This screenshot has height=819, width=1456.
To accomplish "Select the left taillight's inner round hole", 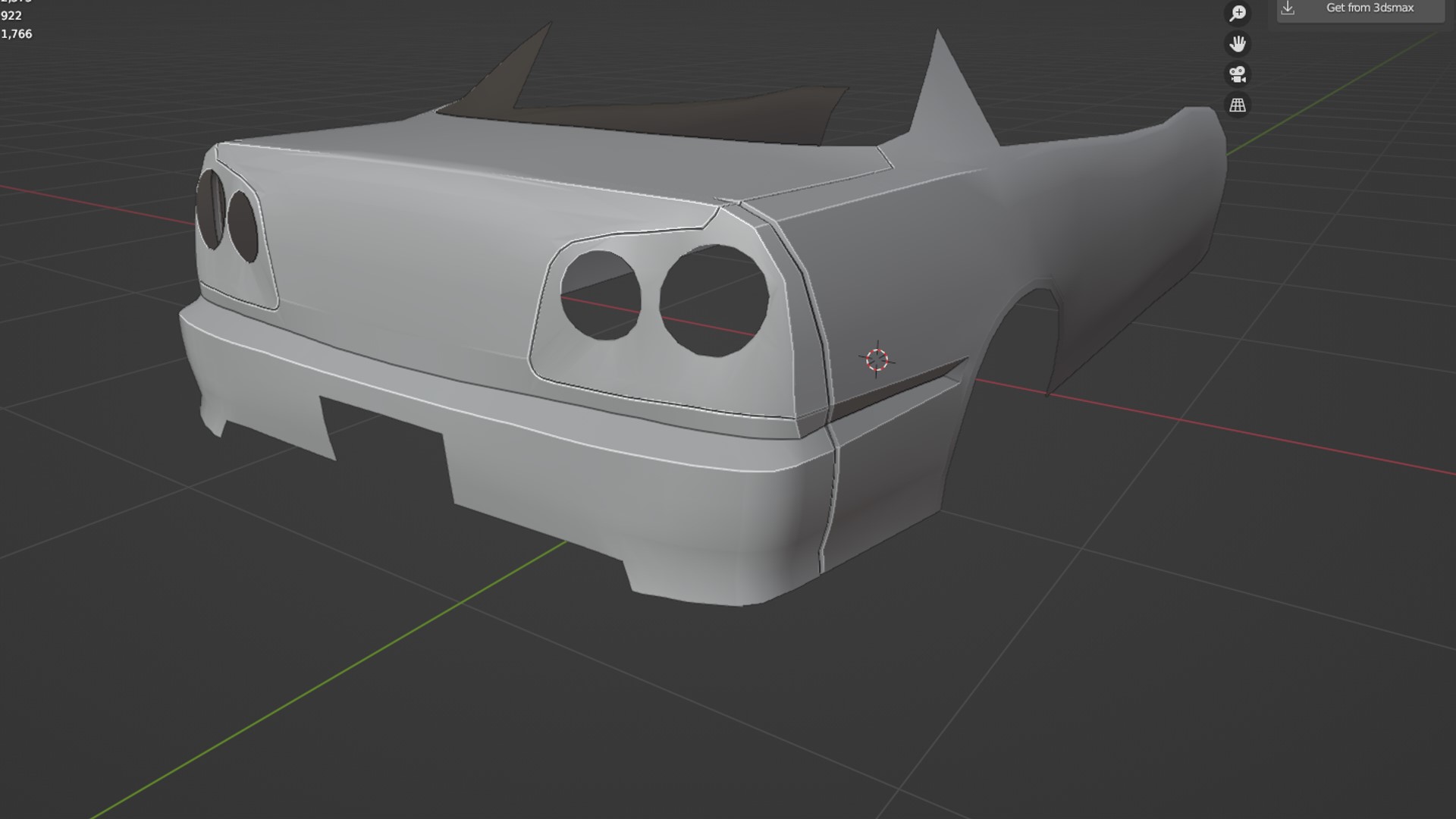I will coord(243,225).
